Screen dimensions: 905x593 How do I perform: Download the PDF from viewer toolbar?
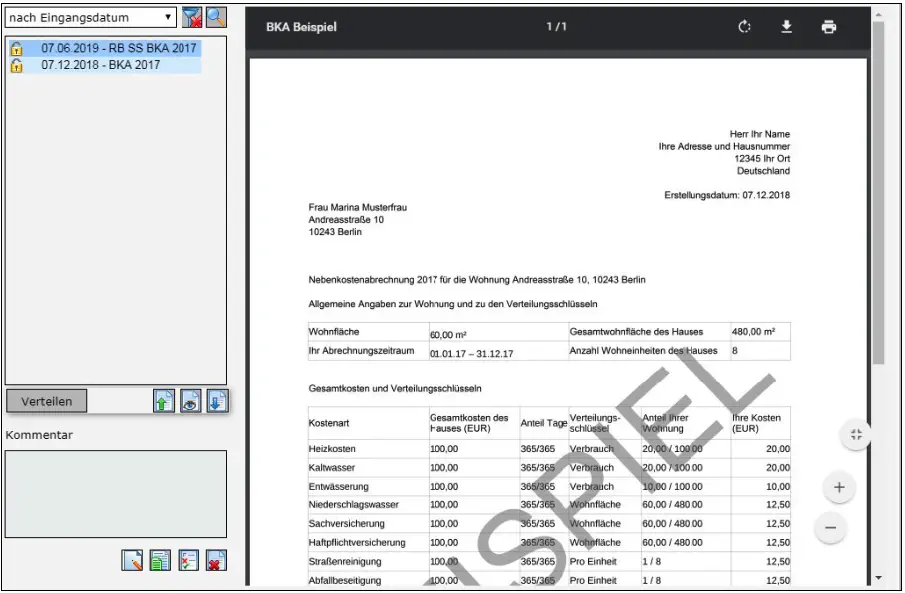pyautogui.click(x=787, y=27)
